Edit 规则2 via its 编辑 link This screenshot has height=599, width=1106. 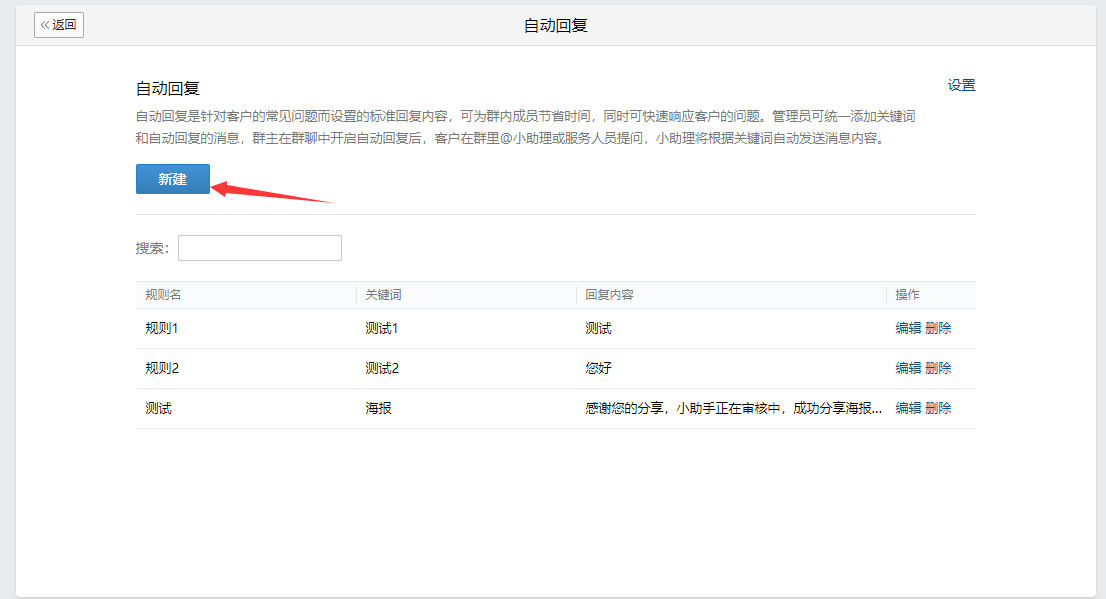click(x=908, y=368)
